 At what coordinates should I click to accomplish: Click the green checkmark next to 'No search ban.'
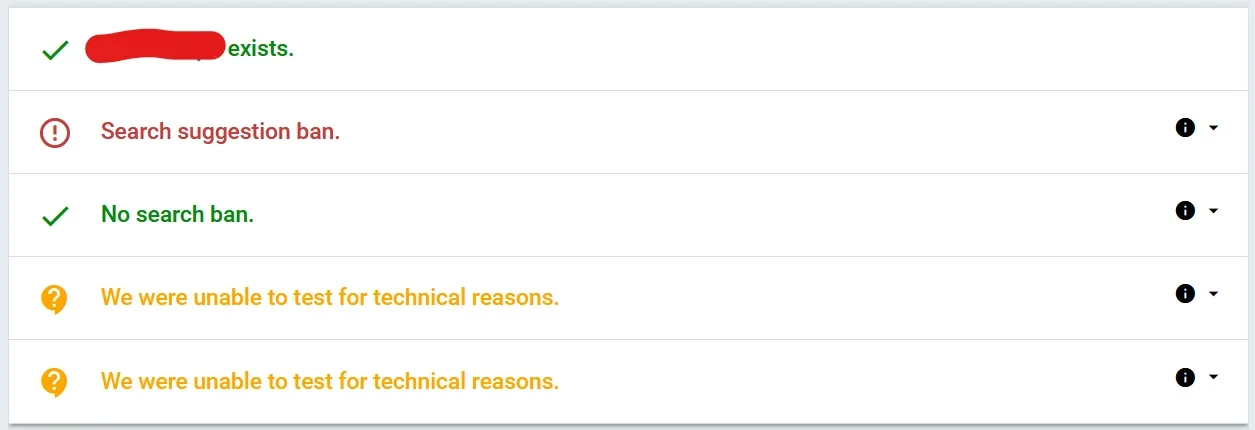(x=55, y=215)
